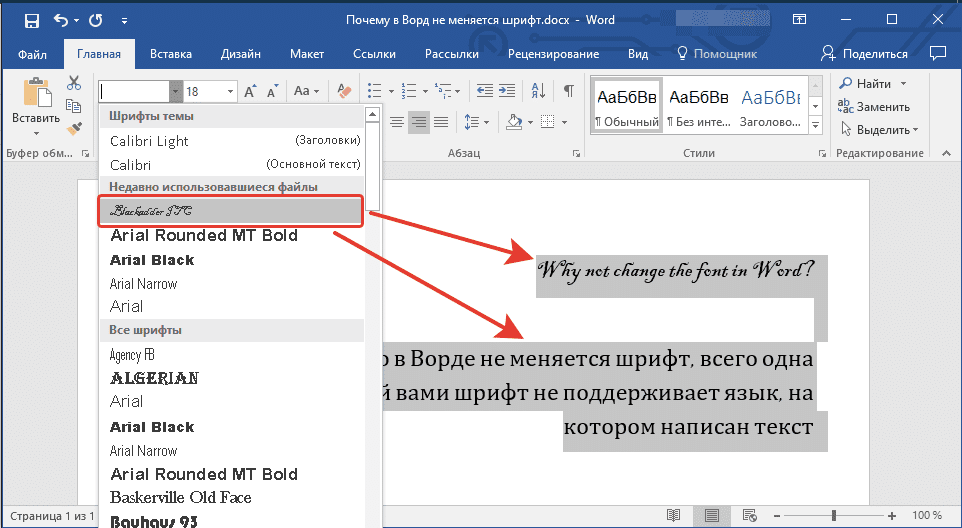Toggle center text alignment
This screenshot has width=962, height=528.
pyautogui.click(x=397, y=122)
